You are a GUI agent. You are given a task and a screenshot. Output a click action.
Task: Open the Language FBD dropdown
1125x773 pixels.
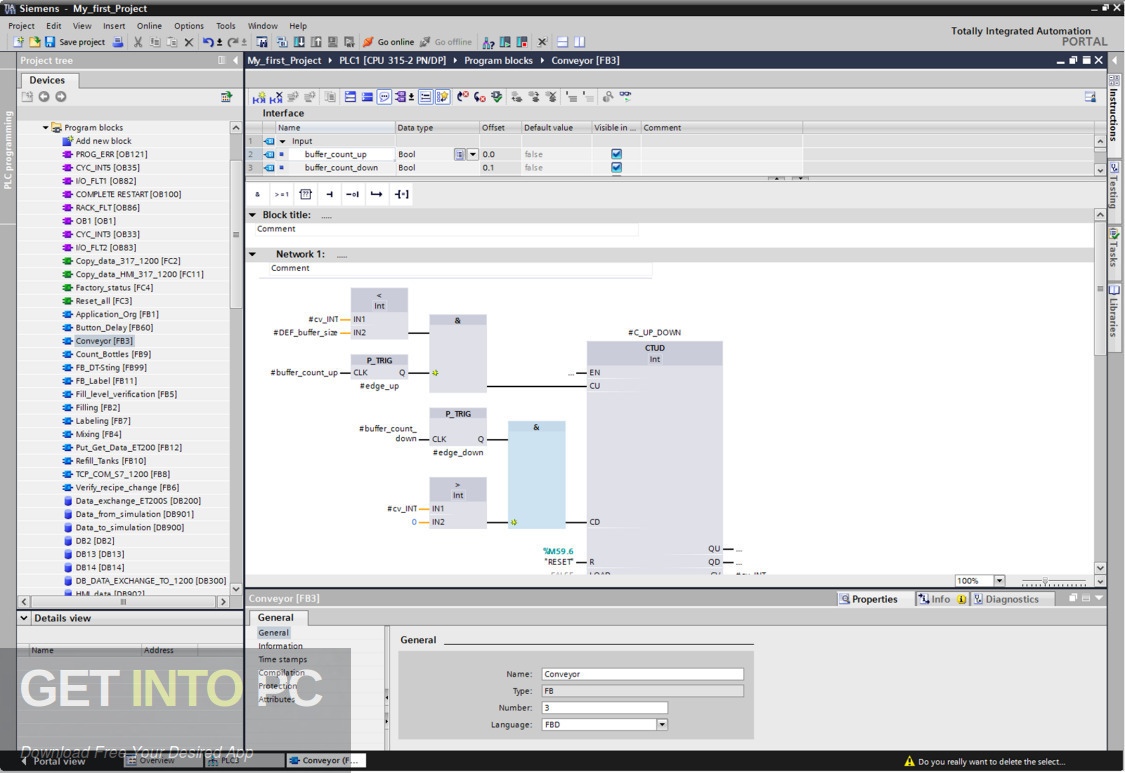pyautogui.click(x=662, y=725)
